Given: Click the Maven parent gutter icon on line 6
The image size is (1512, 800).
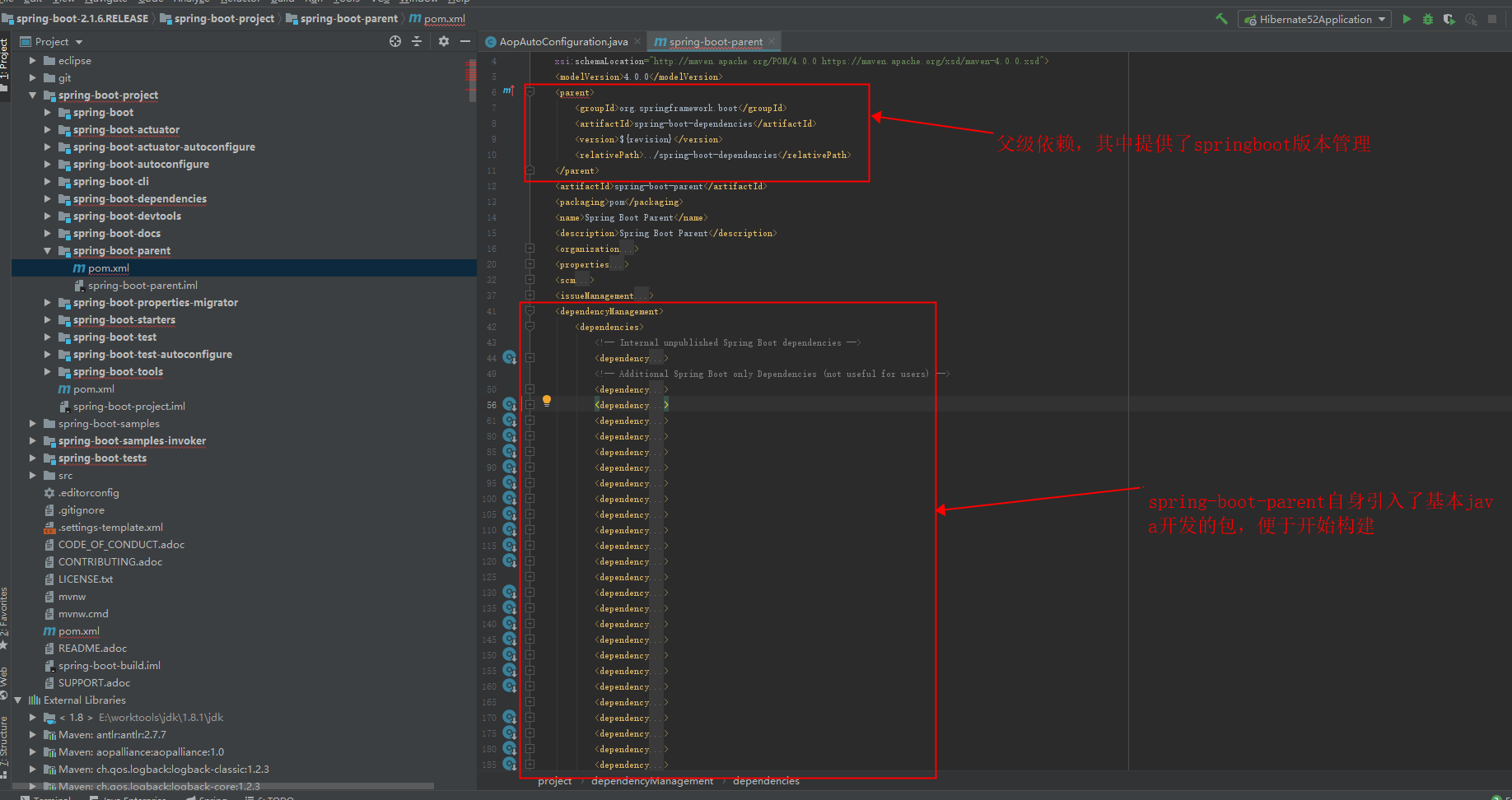Looking at the screenshot, I should pyautogui.click(x=508, y=91).
